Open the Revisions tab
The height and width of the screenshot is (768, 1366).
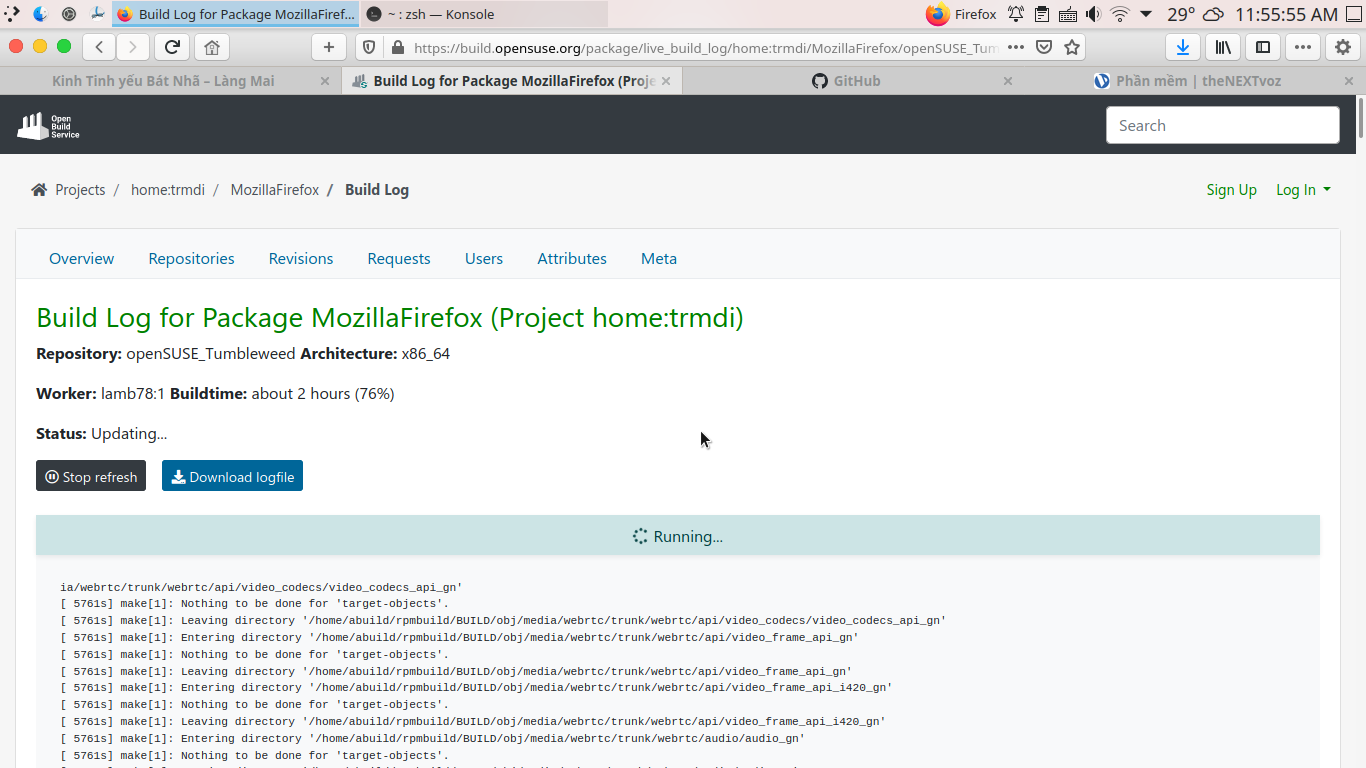(x=301, y=258)
